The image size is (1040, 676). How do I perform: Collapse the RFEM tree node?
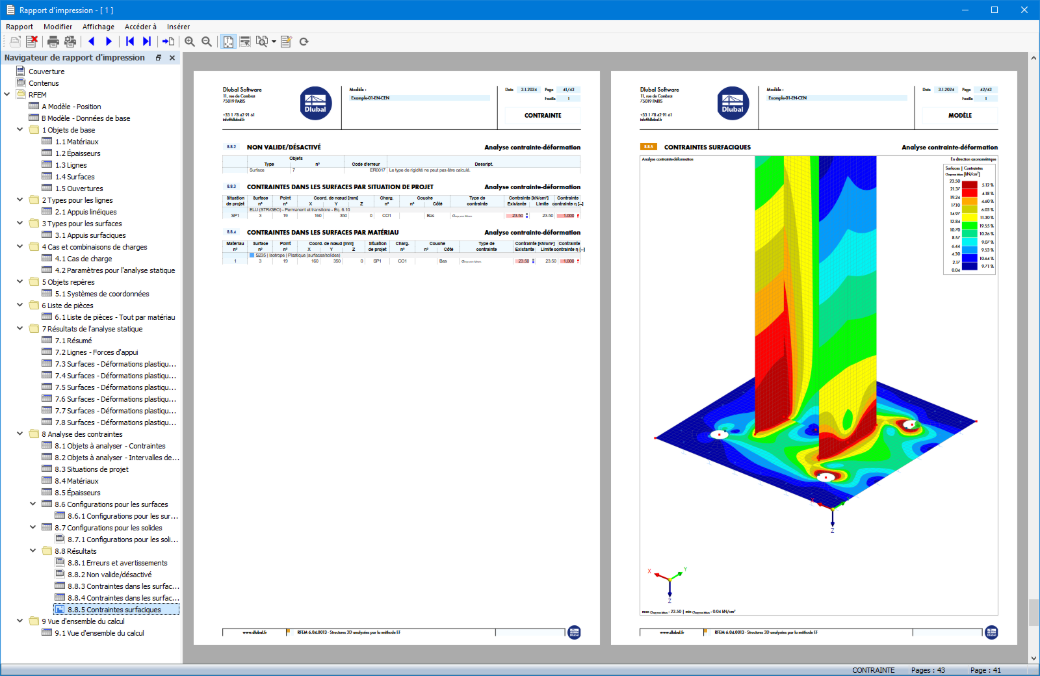point(7,94)
